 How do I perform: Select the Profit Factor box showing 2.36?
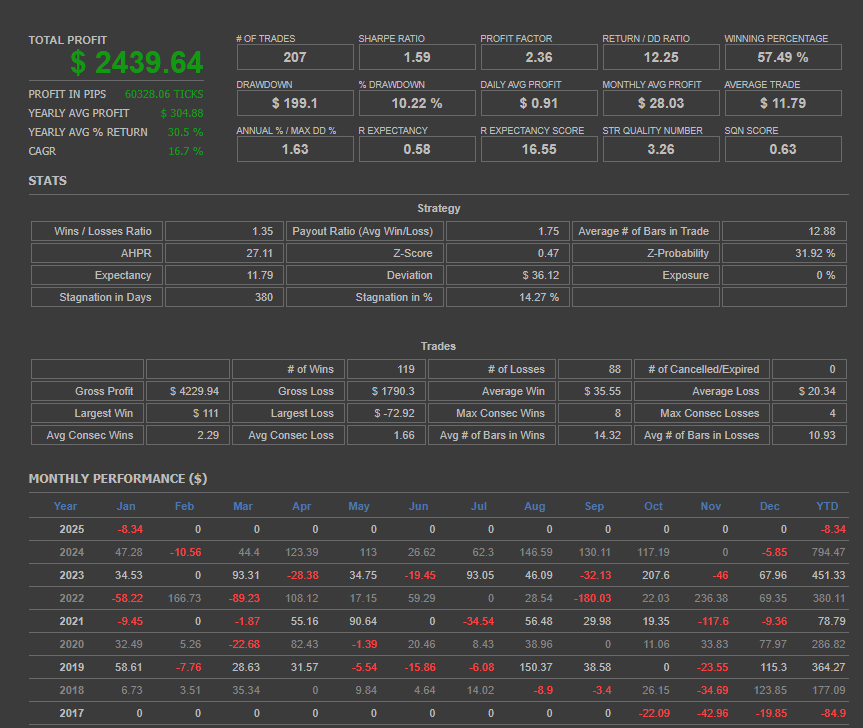click(x=539, y=57)
